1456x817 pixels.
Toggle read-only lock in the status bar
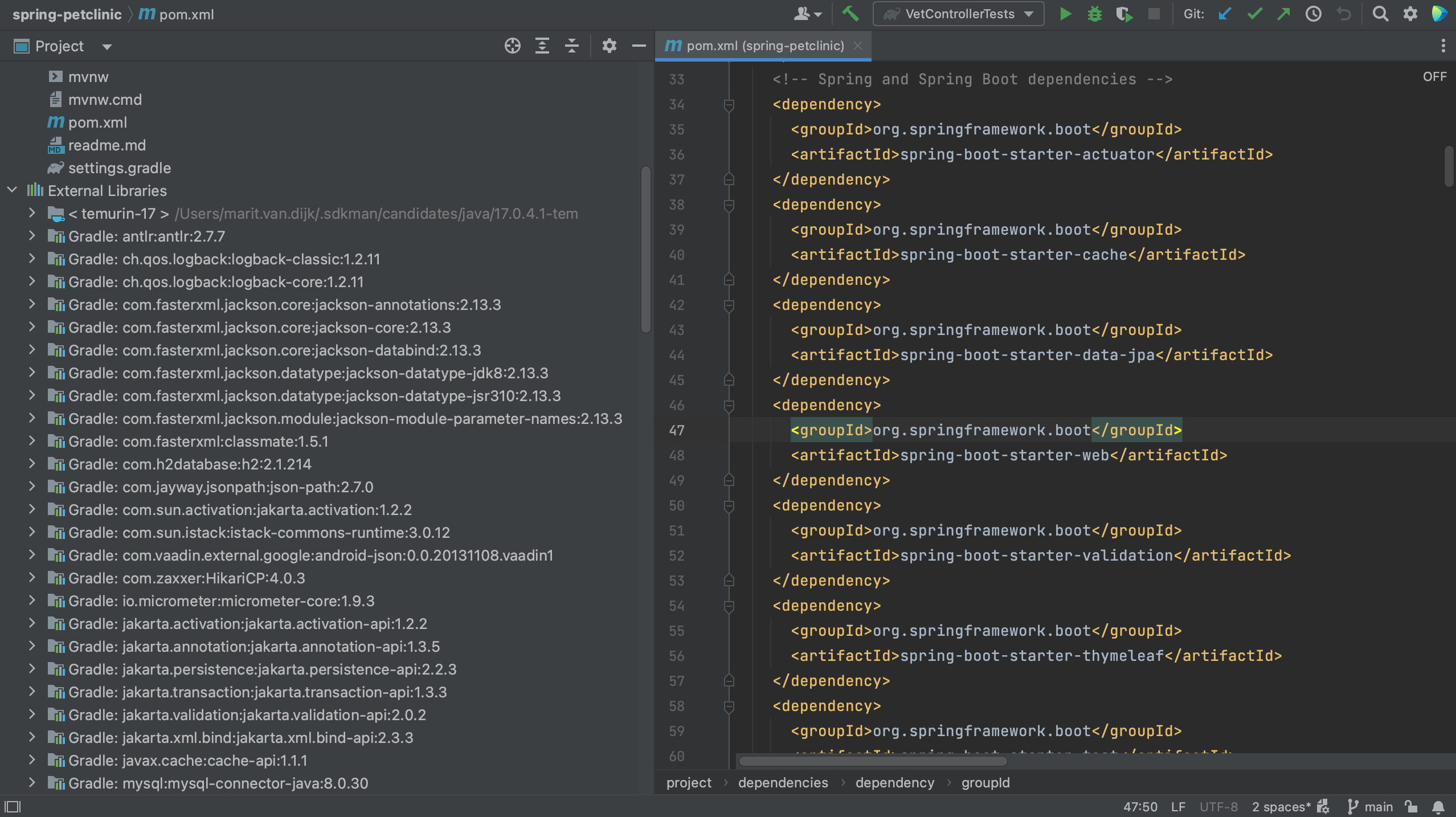(x=1410, y=806)
